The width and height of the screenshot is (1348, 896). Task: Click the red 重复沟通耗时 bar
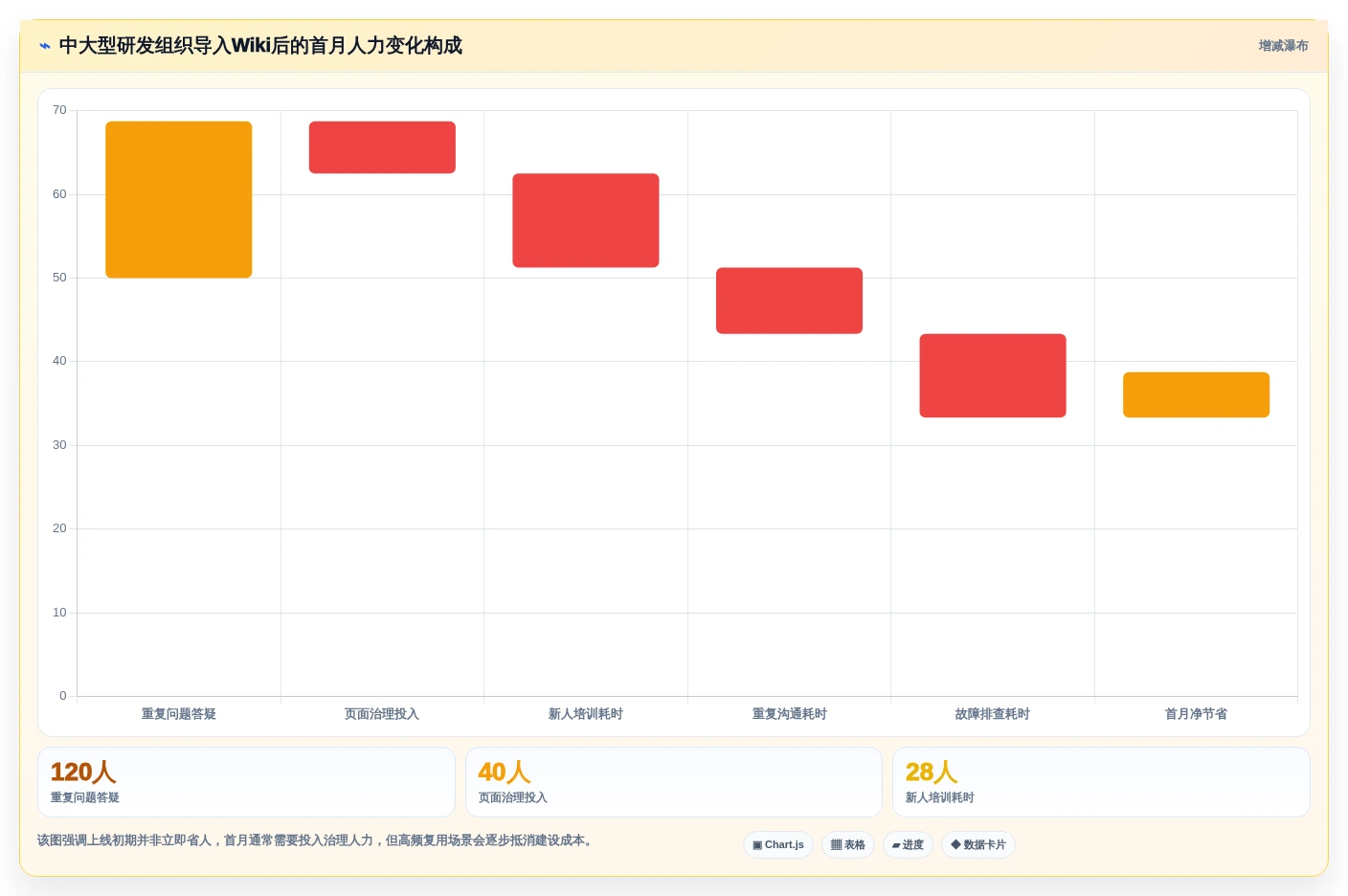[x=789, y=301]
